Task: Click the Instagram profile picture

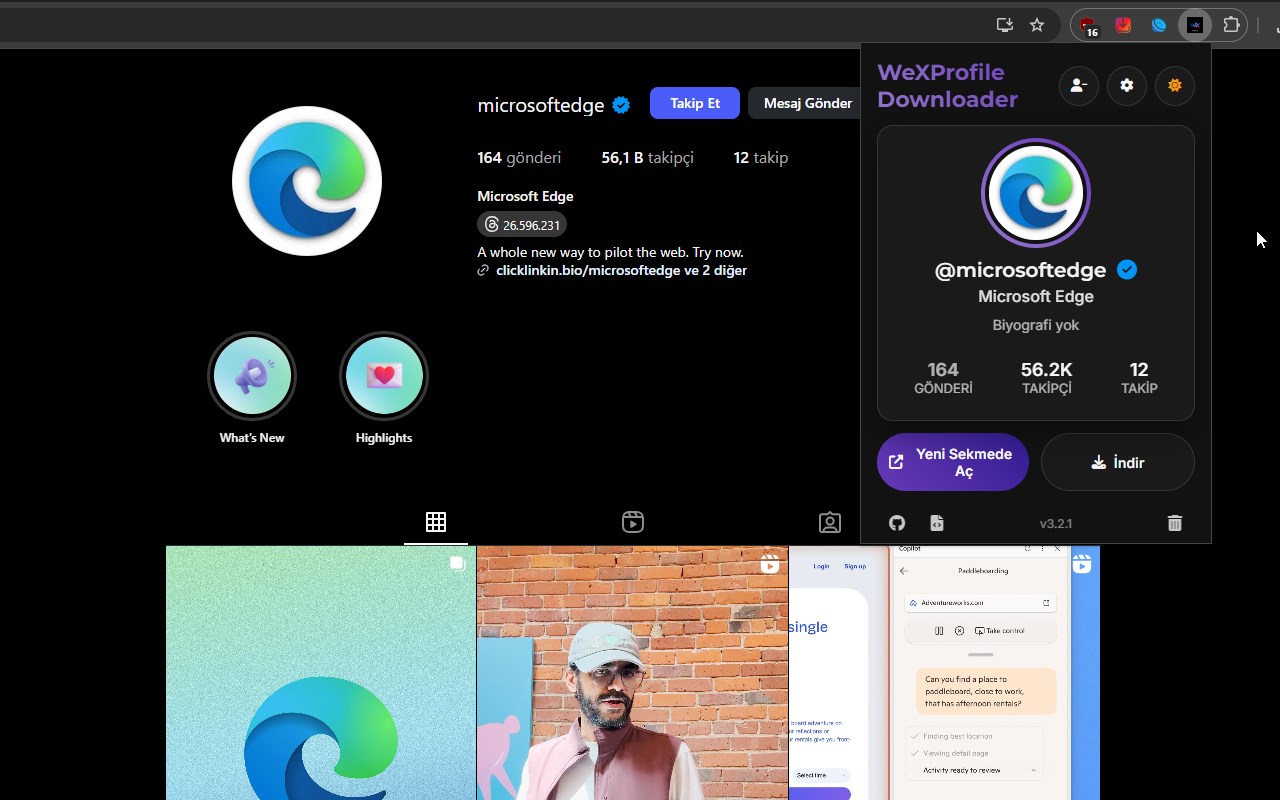Action: (x=307, y=181)
